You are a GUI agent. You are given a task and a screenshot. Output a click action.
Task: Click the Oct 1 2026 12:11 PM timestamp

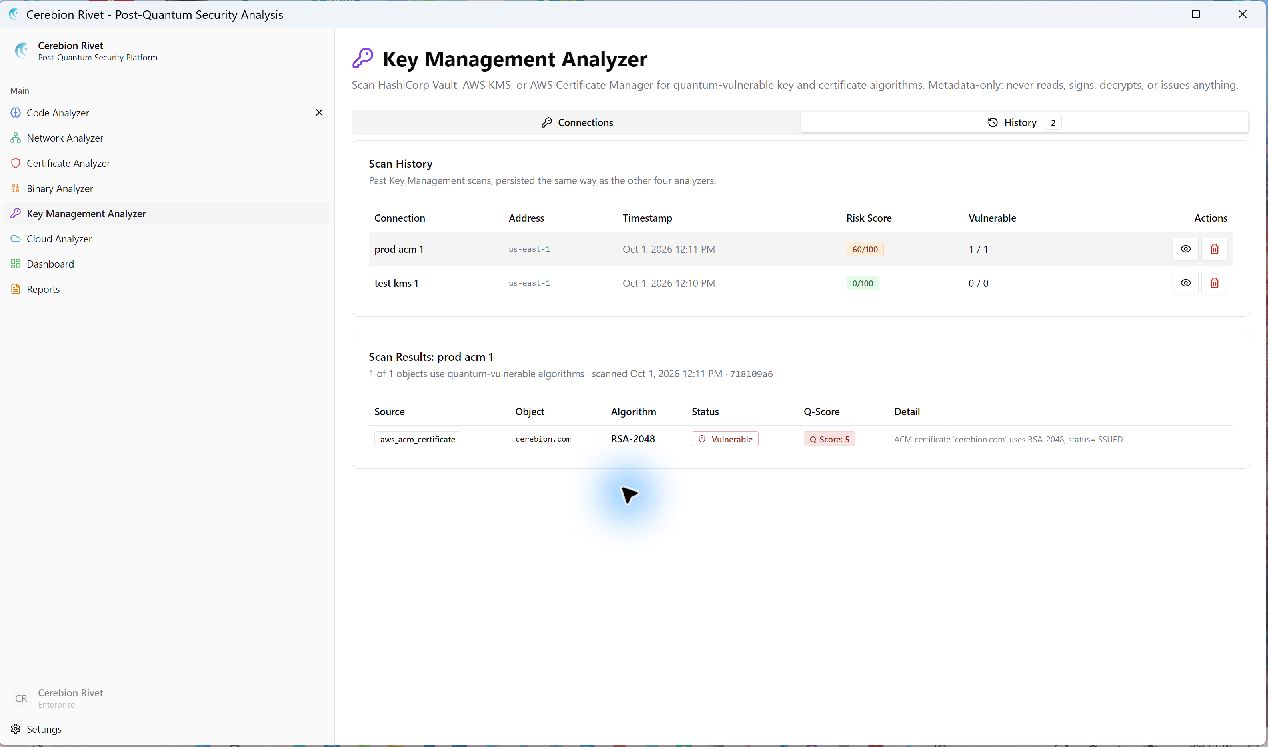pos(669,249)
